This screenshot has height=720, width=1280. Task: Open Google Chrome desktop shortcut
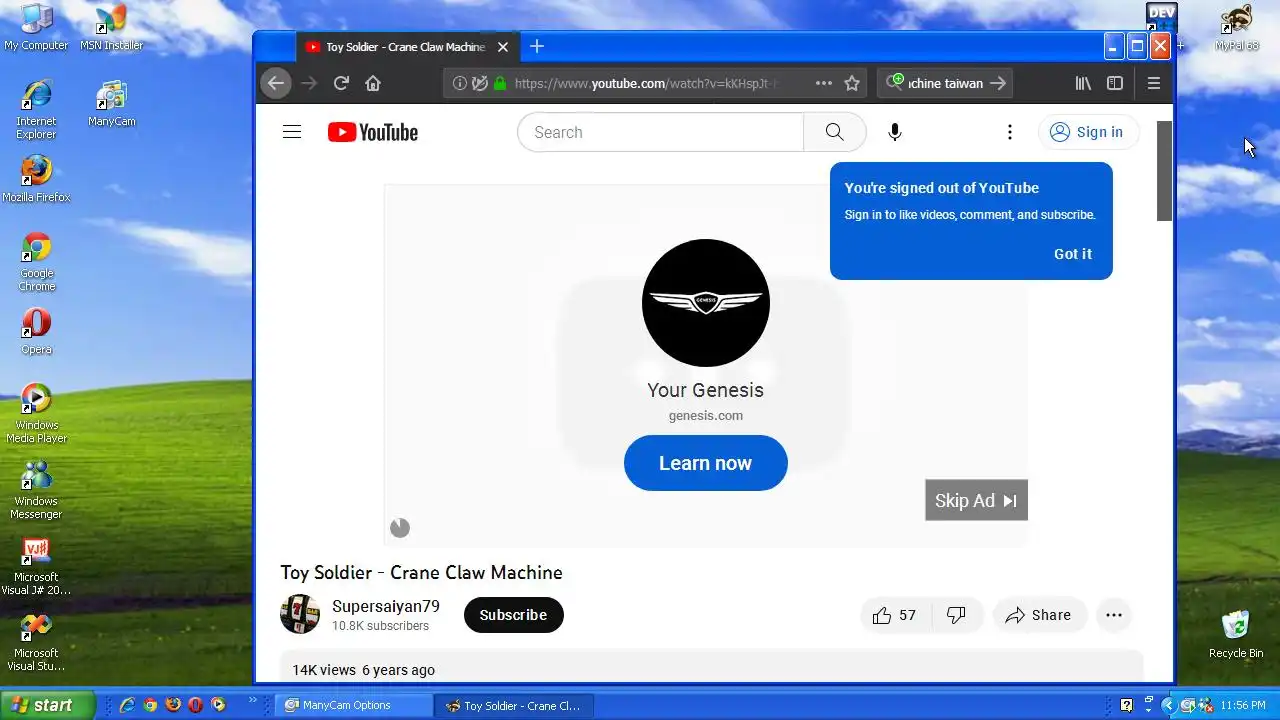(36, 262)
